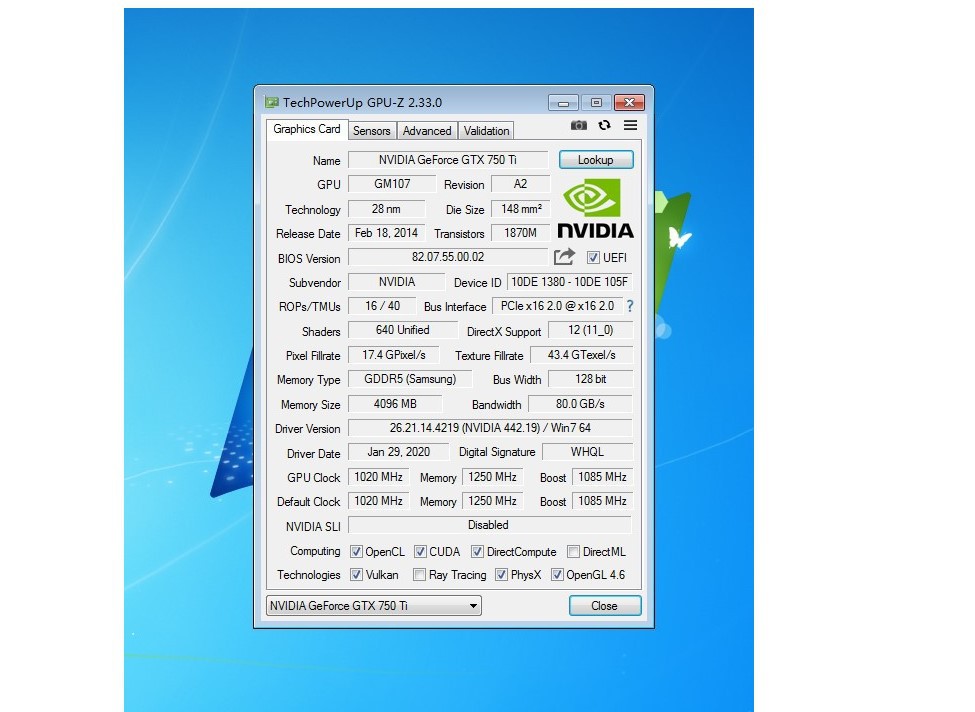The height and width of the screenshot is (712, 975).
Task: Switch to the Graphics Card tab
Action: [307, 129]
